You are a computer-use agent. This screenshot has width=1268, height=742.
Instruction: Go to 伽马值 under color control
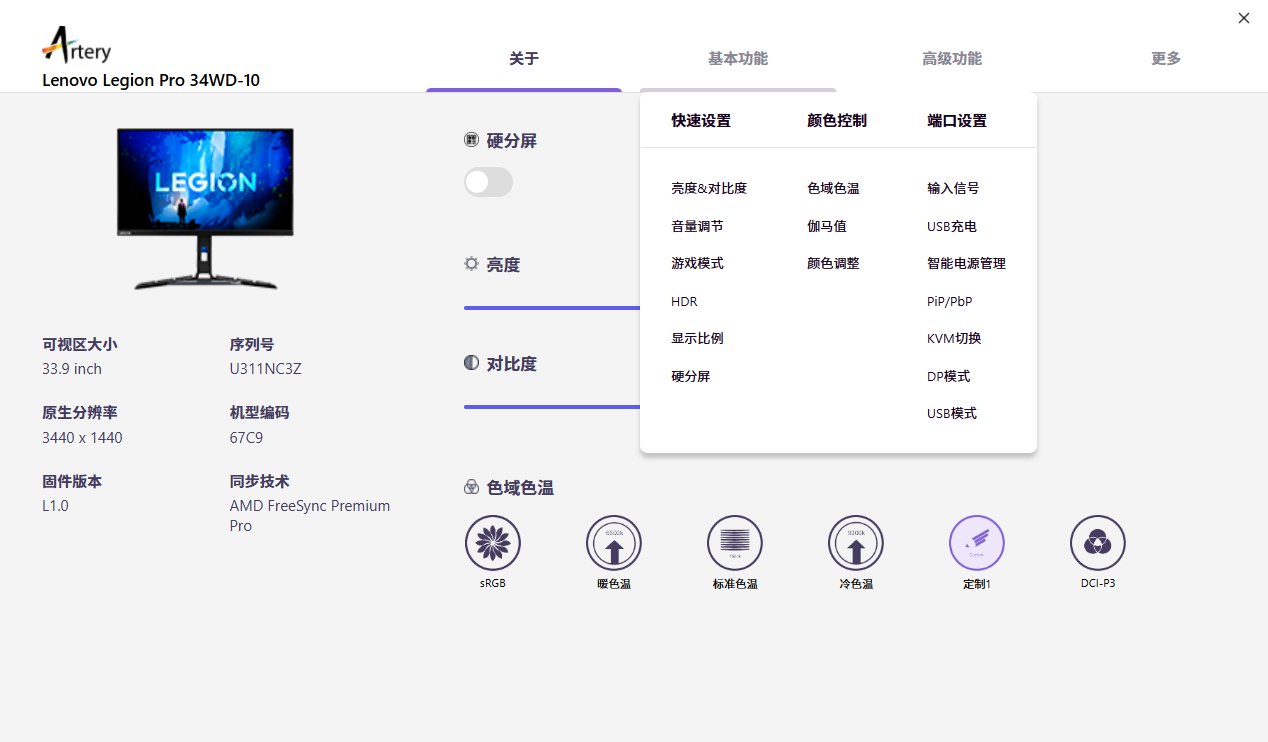pos(826,227)
